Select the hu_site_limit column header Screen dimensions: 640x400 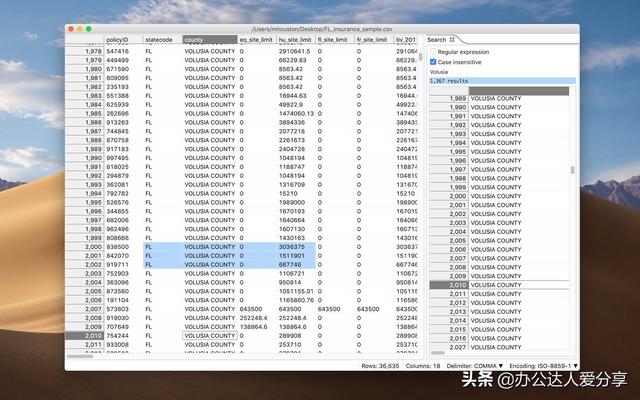(296, 40)
